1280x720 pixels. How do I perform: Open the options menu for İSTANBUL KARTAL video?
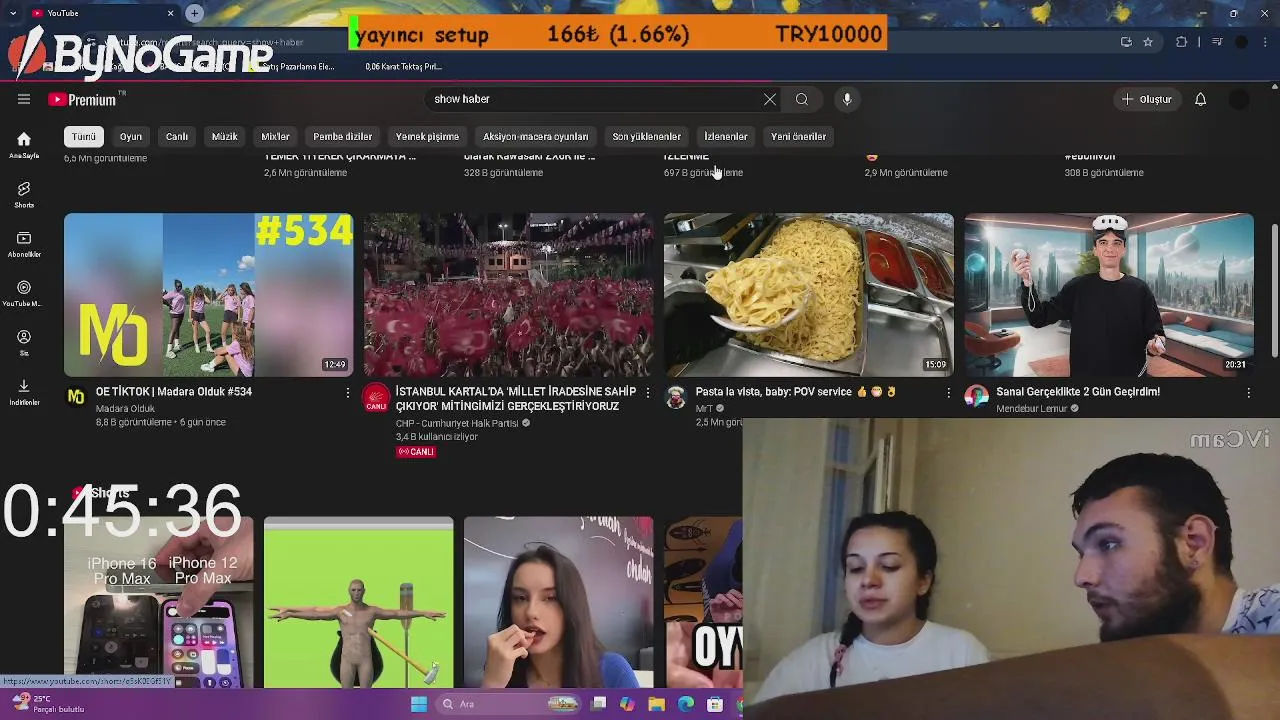[x=648, y=392]
